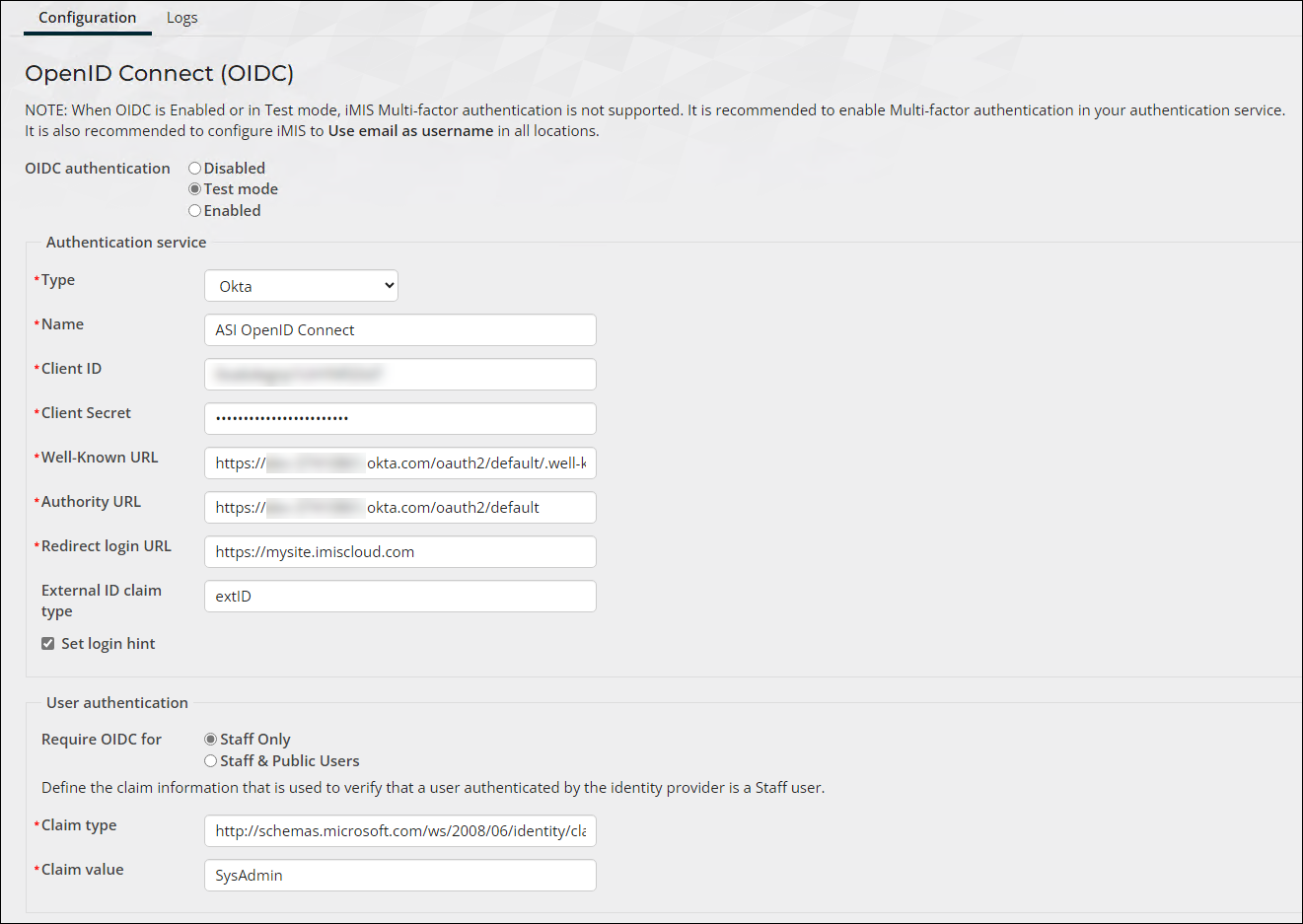
Task: Click the Authority URL input field
Action: [399, 508]
